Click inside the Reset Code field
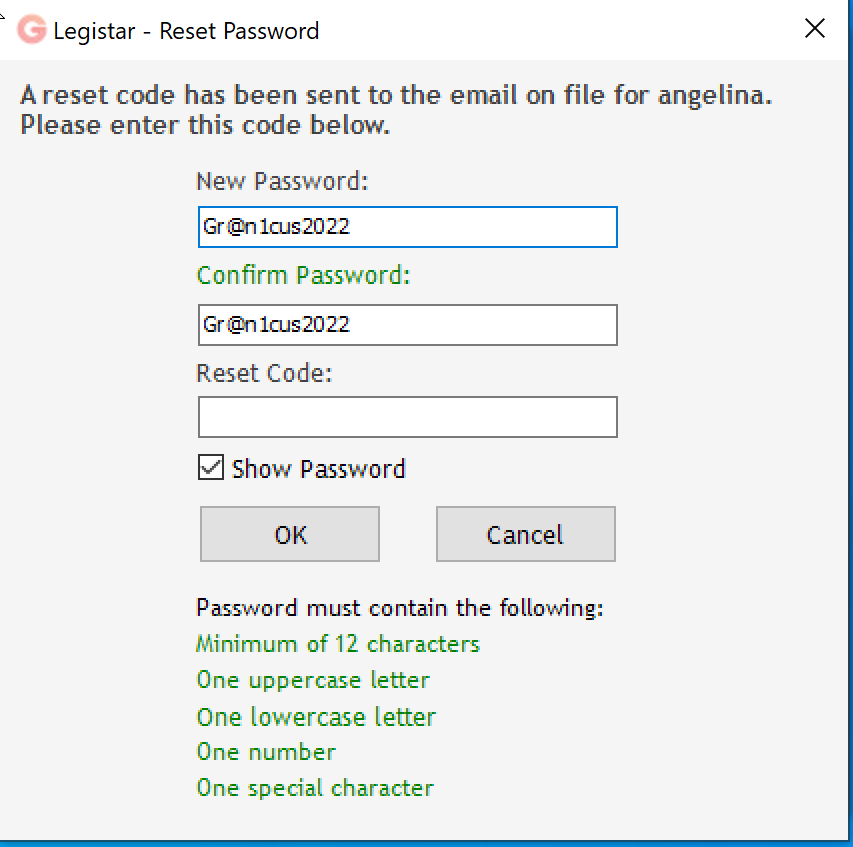The image size is (853, 847). pyautogui.click(x=407, y=416)
